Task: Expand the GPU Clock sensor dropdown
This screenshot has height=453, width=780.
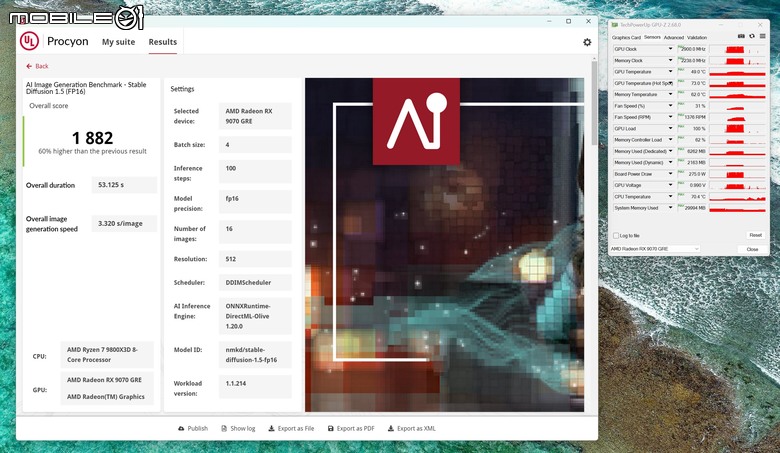Action: point(671,49)
